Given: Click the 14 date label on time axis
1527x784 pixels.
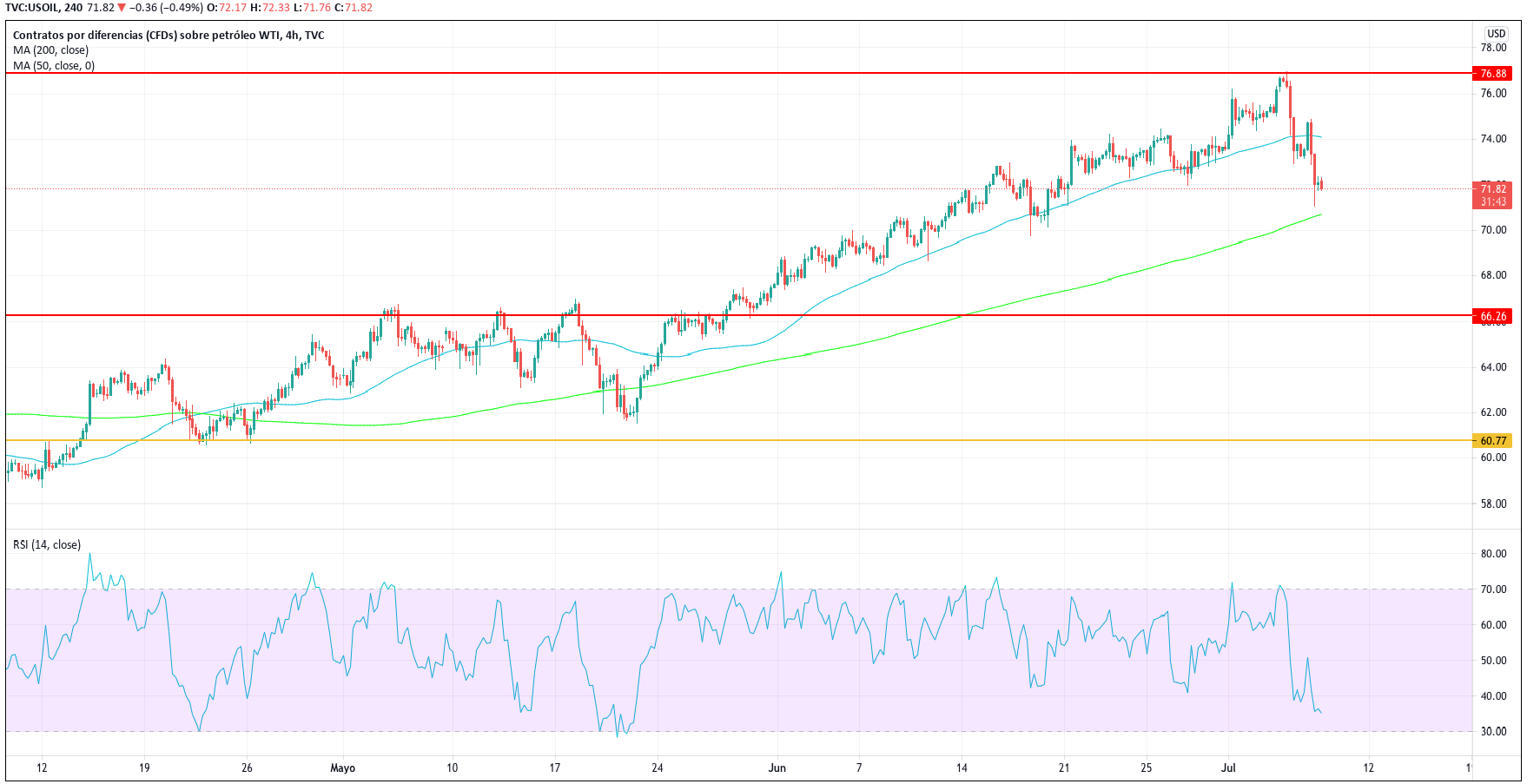Looking at the screenshot, I should (962, 768).
